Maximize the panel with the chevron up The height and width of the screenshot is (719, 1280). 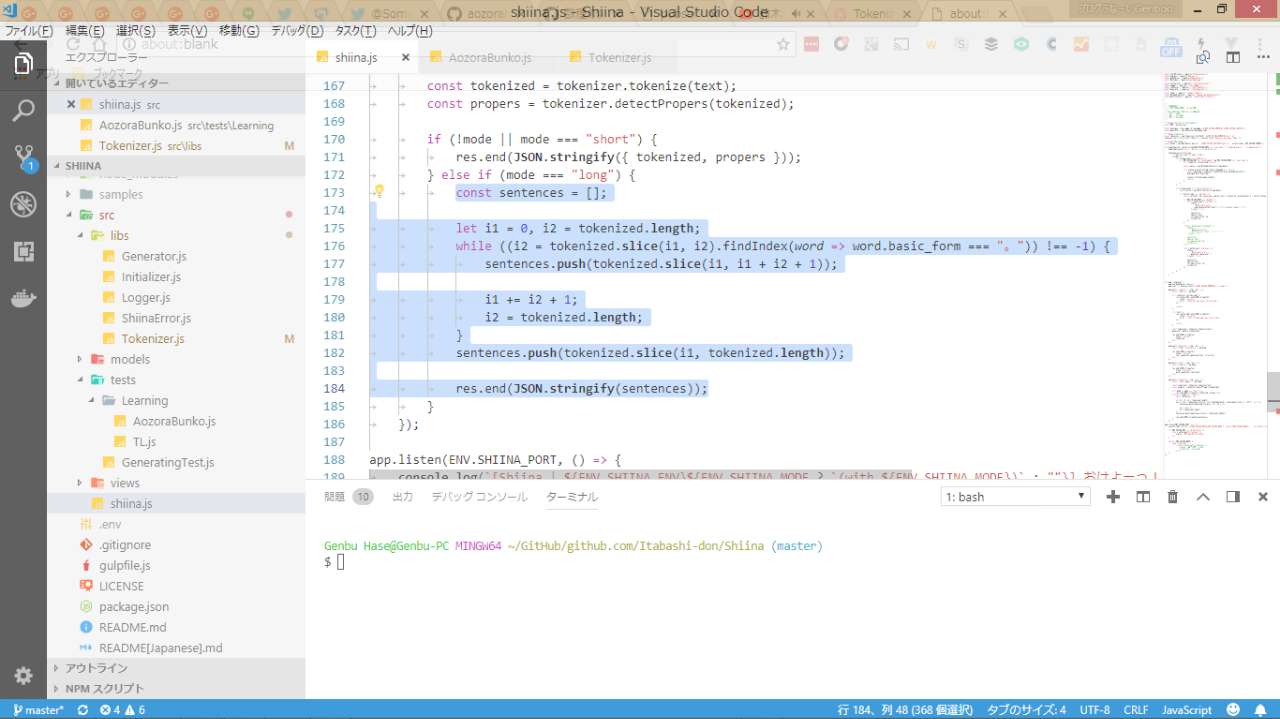pyautogui.click(x=1203, y=497)
